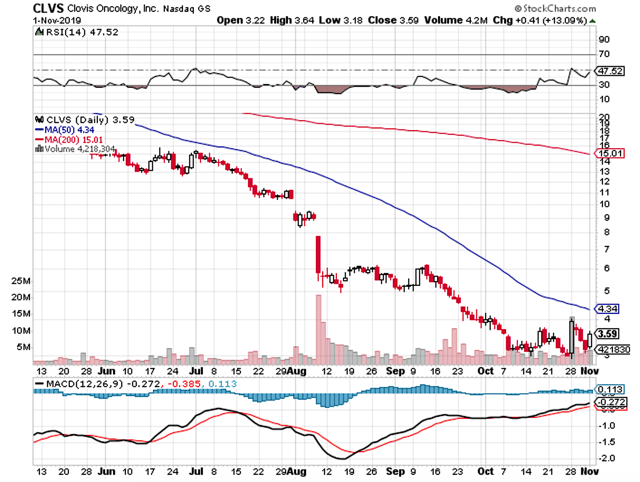Viewport: 640px width, 482px height.
Task: Click the 3.59 last price tag on the right axis
Action: [608, 334]
